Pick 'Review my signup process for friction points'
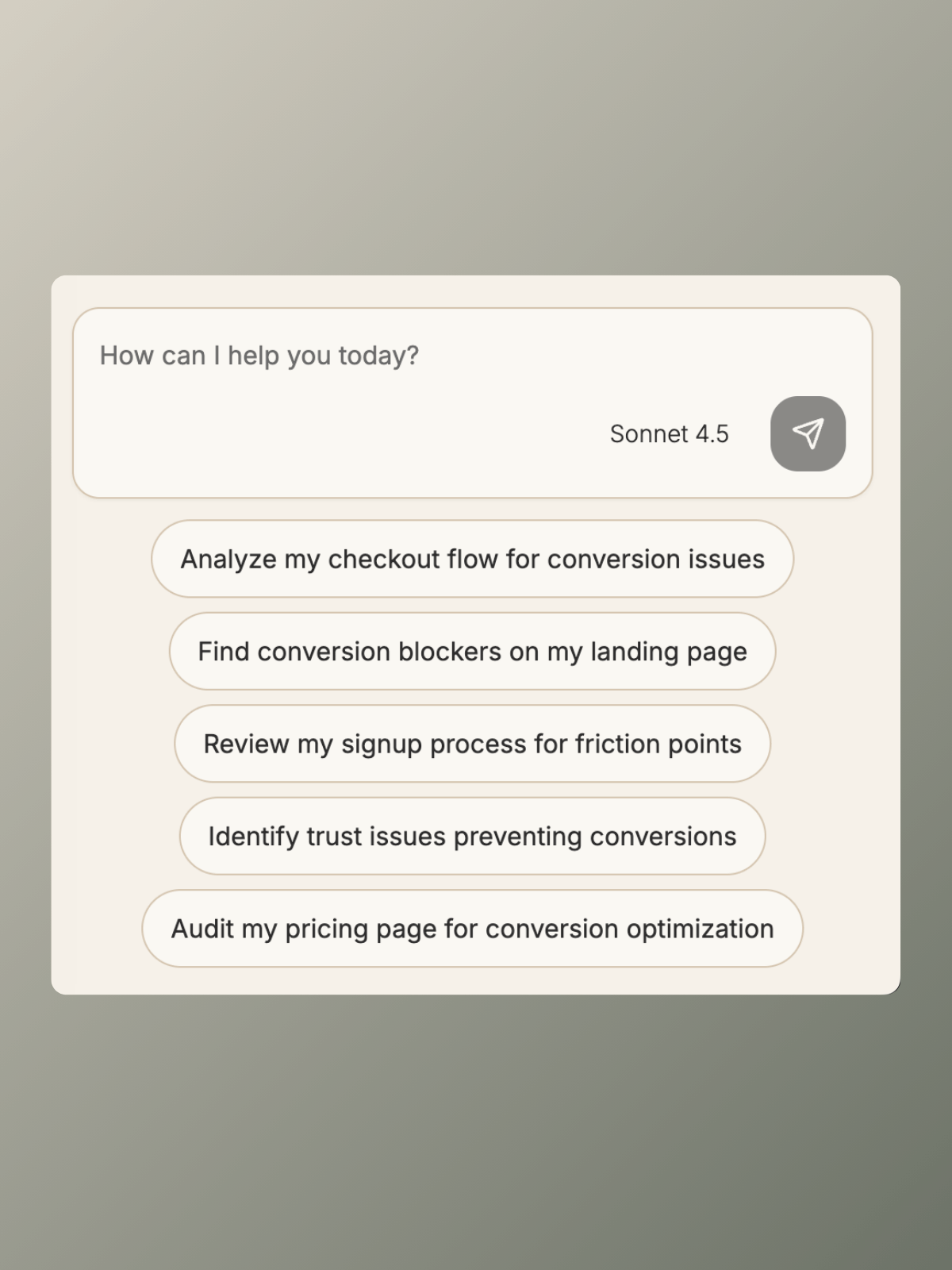Viewport: 952px width, 1270px height. coord(472,744)
